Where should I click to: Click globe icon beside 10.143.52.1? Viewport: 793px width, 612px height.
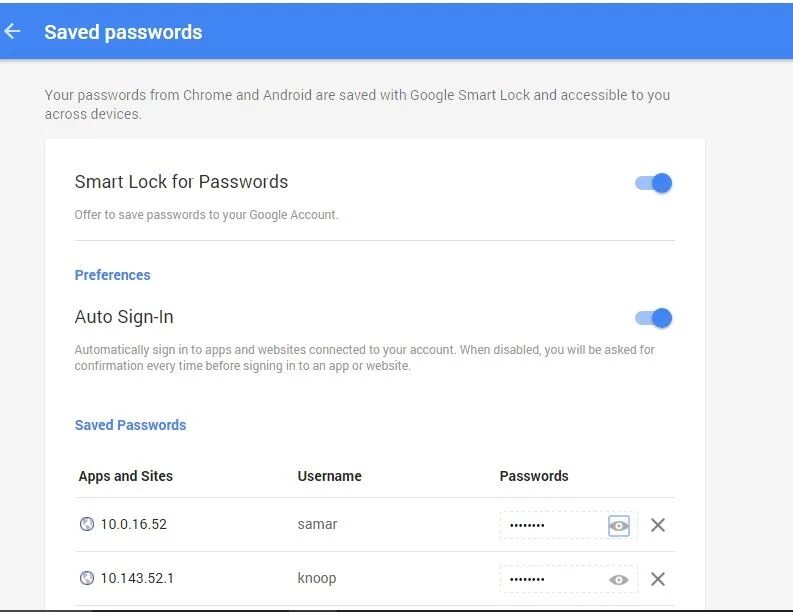click(x=87, y=578)
